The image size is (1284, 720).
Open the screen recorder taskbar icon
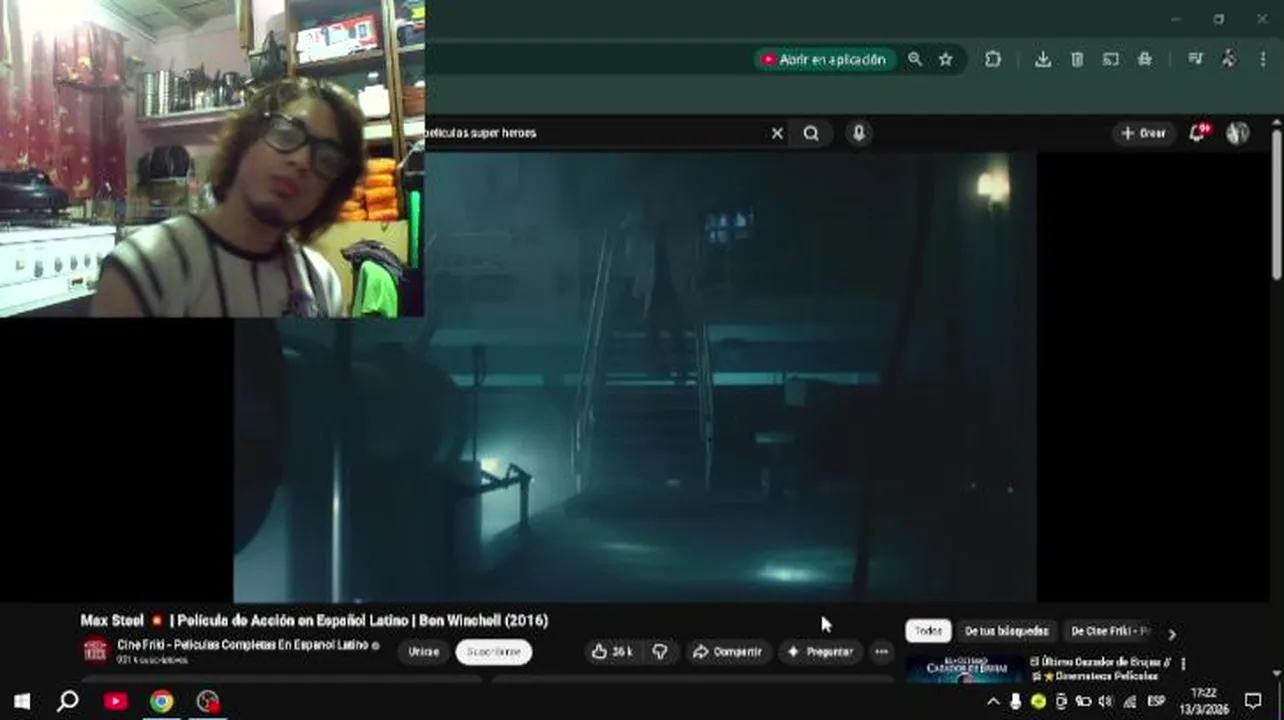pos(208,701)
